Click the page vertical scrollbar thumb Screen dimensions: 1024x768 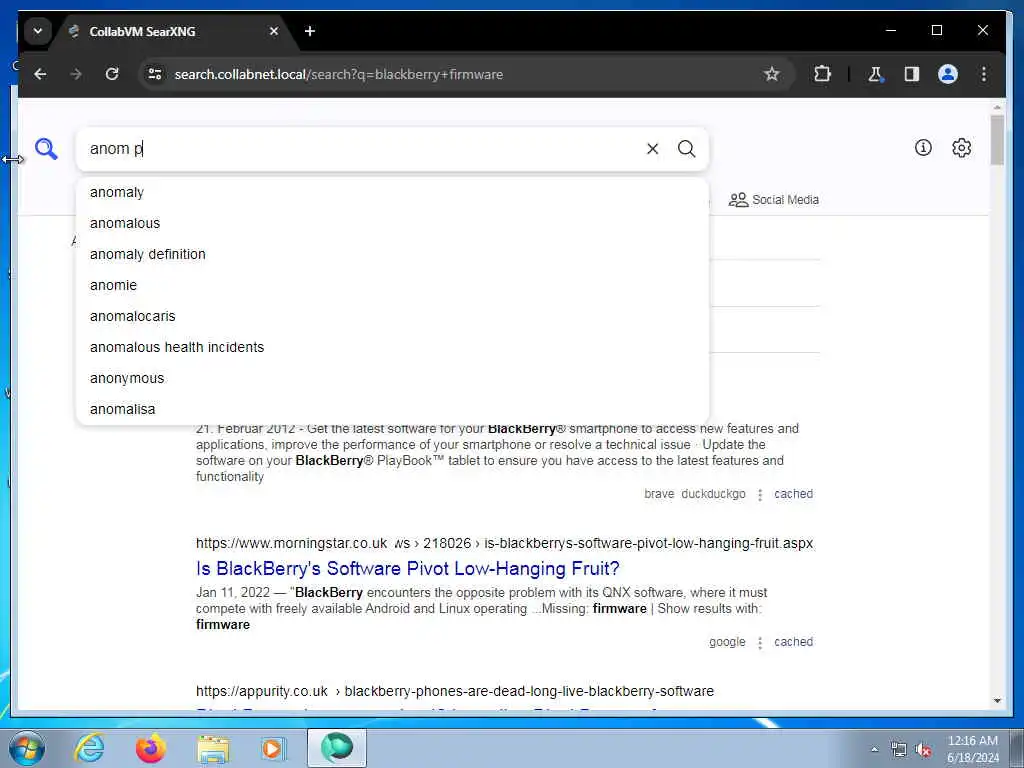tap(997, 140)
